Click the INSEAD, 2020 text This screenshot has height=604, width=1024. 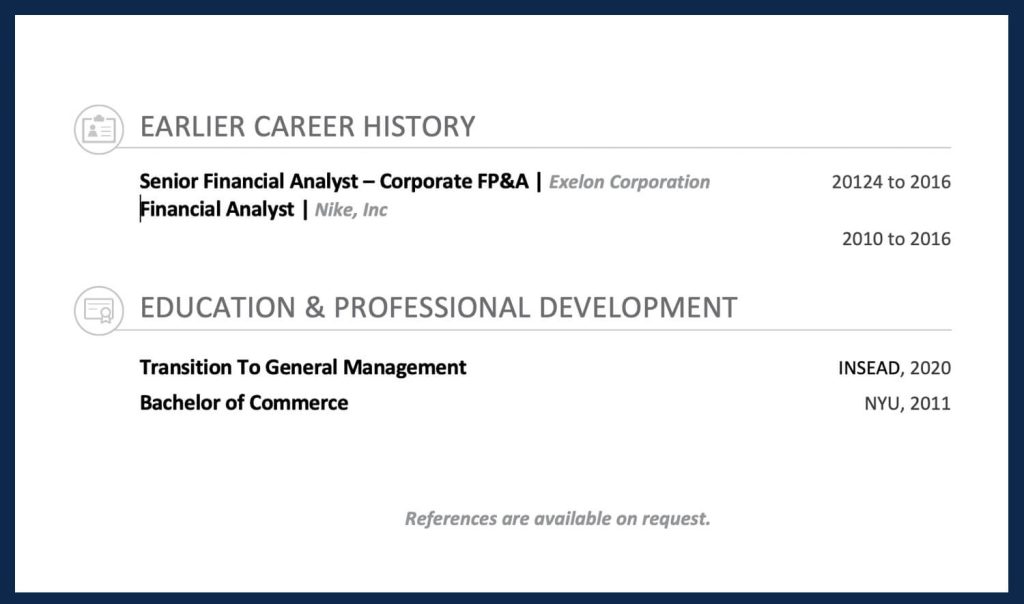894,368
